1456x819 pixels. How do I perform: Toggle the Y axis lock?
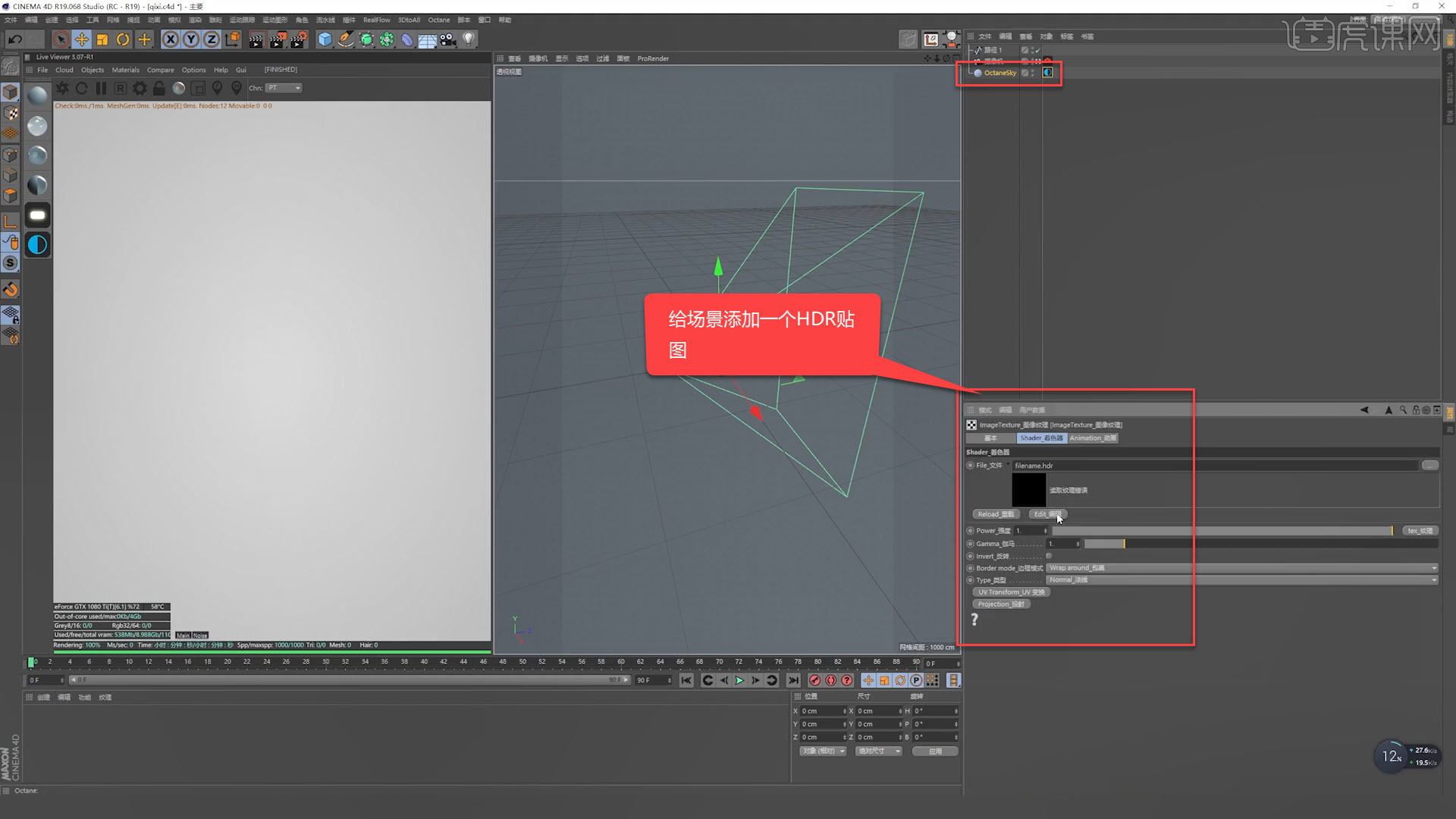(x=191, y=39)
